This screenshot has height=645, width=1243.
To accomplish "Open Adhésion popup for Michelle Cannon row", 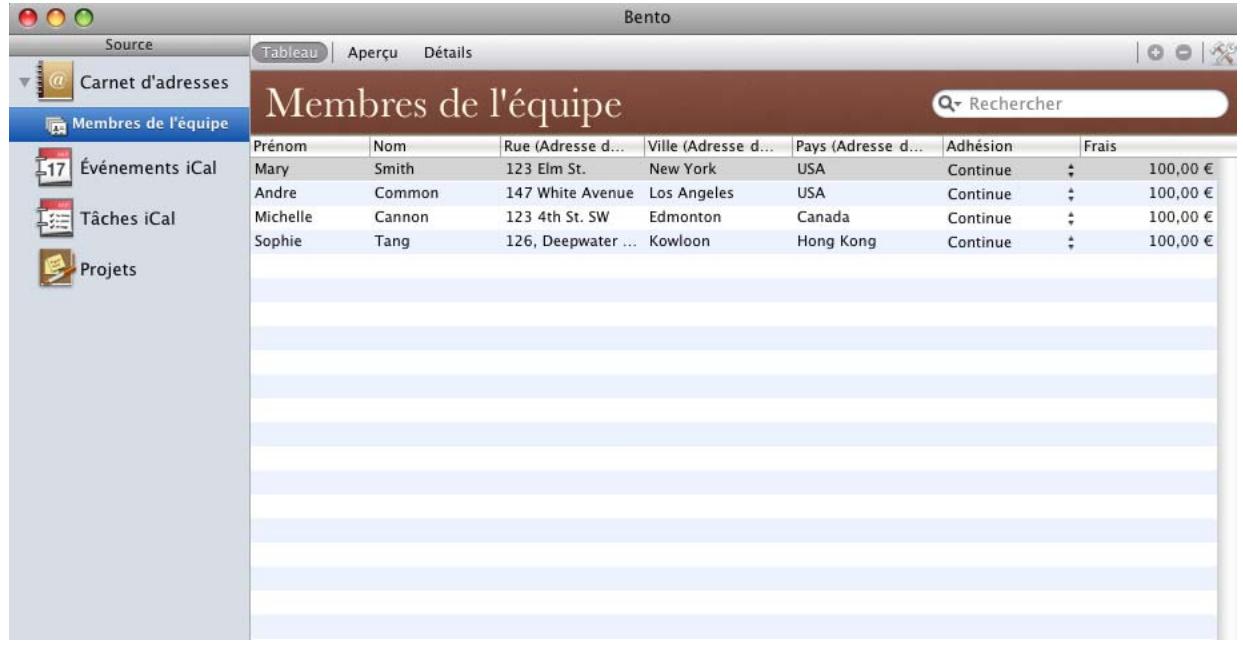I will [1070, 218].
